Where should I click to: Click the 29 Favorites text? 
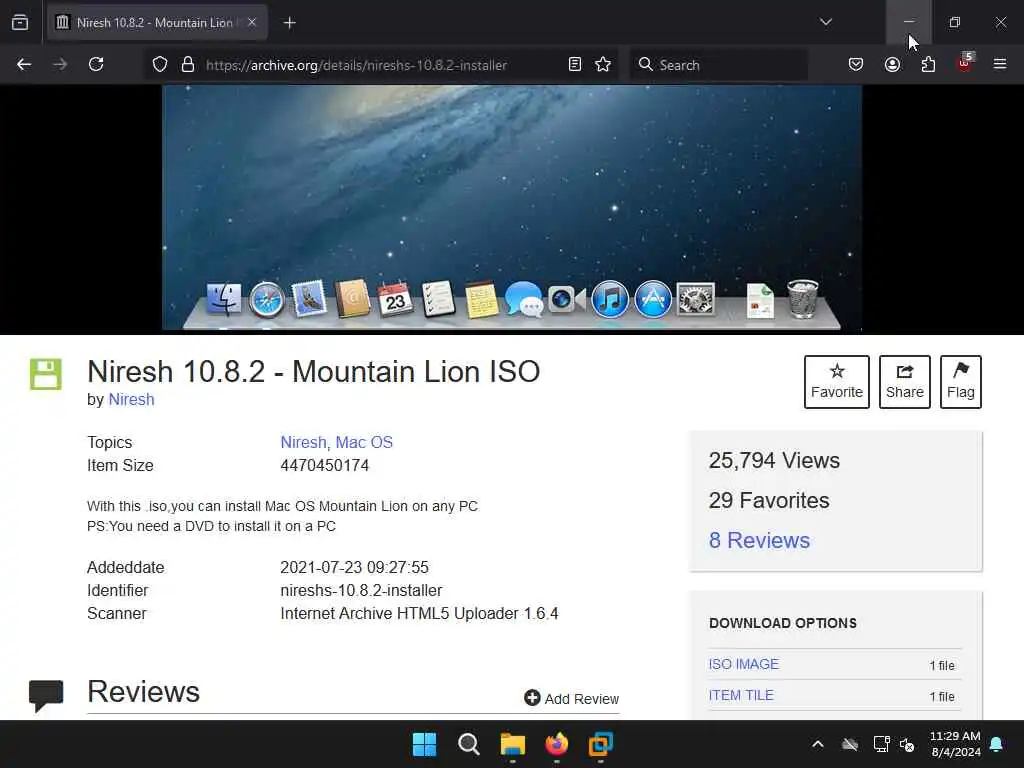pos(769,500)
